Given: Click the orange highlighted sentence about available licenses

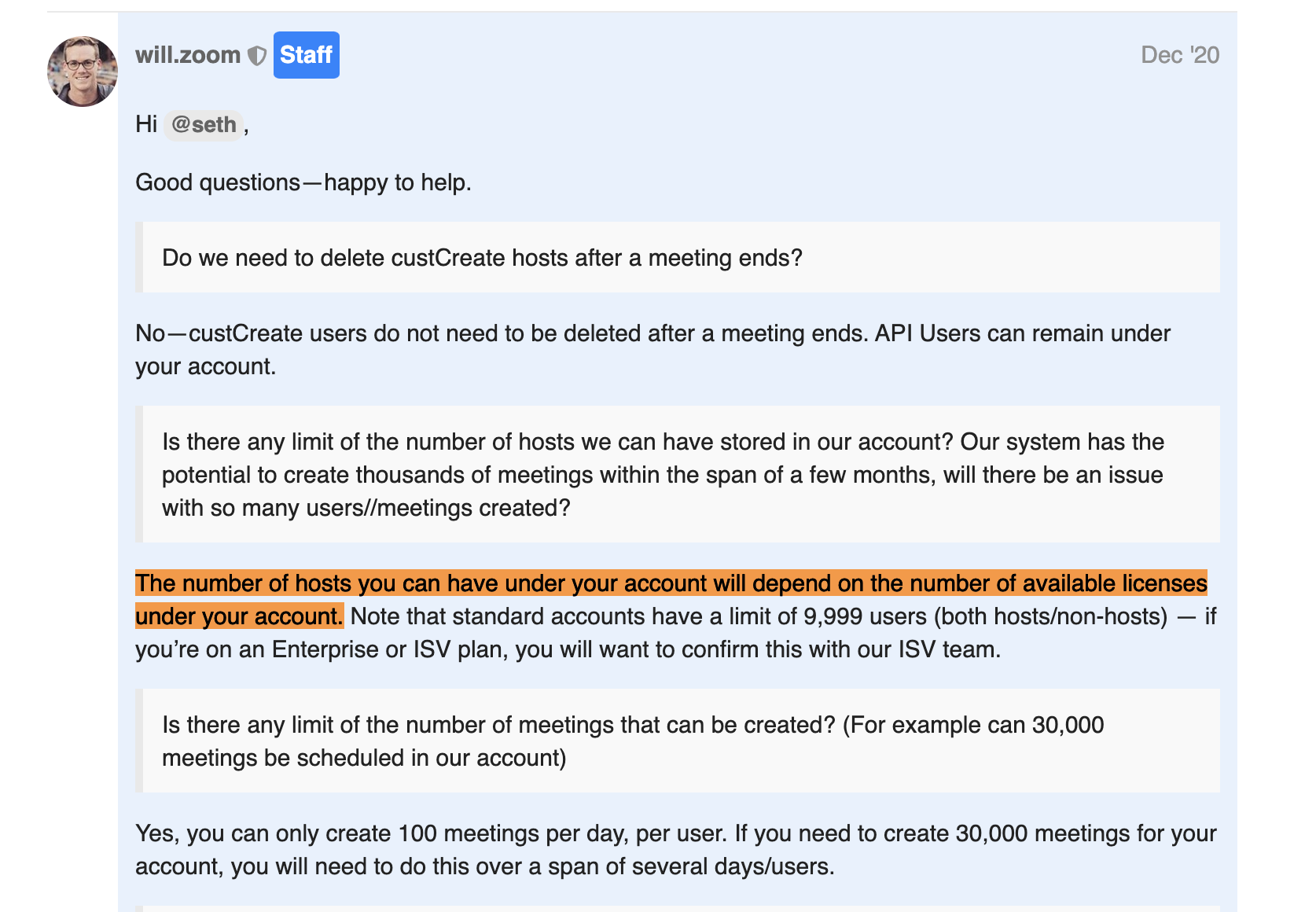Looking at the screenshot, I should (671, 599).
